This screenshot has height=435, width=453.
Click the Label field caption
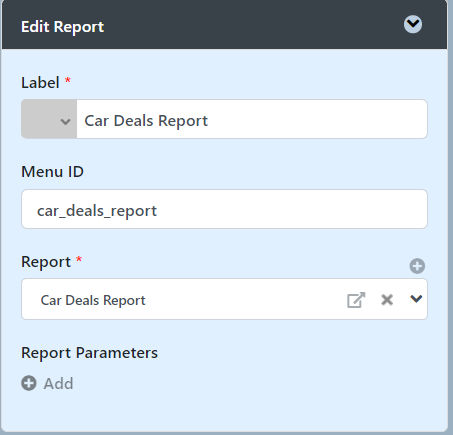(x=40, y=82)
